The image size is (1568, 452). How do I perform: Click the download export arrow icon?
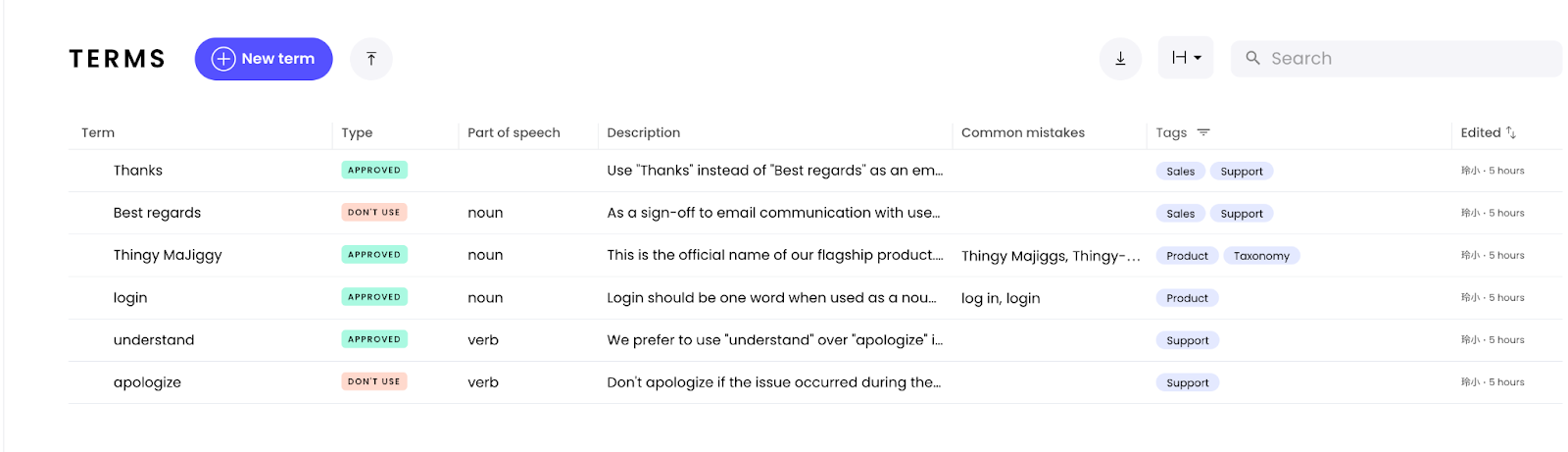(1120, 59)
